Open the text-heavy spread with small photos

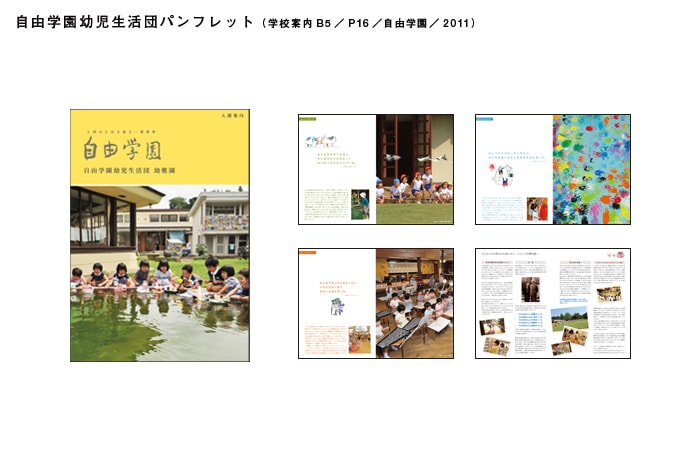point(553,303)
